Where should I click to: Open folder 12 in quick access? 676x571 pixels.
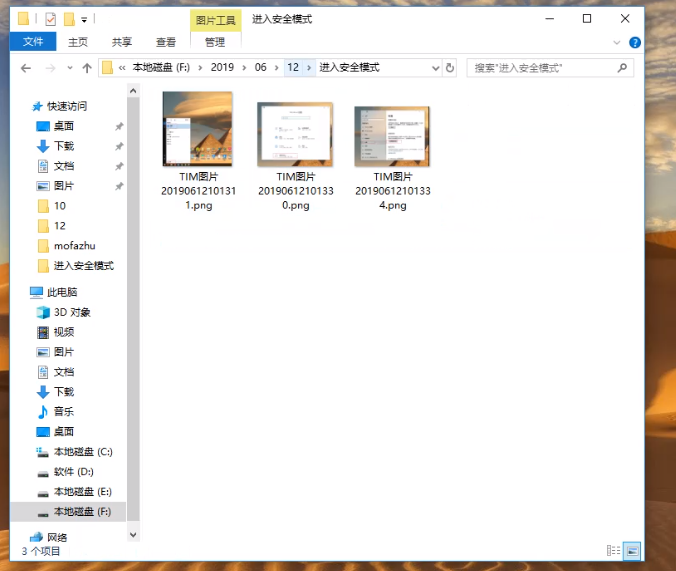[x=59, y=226]
